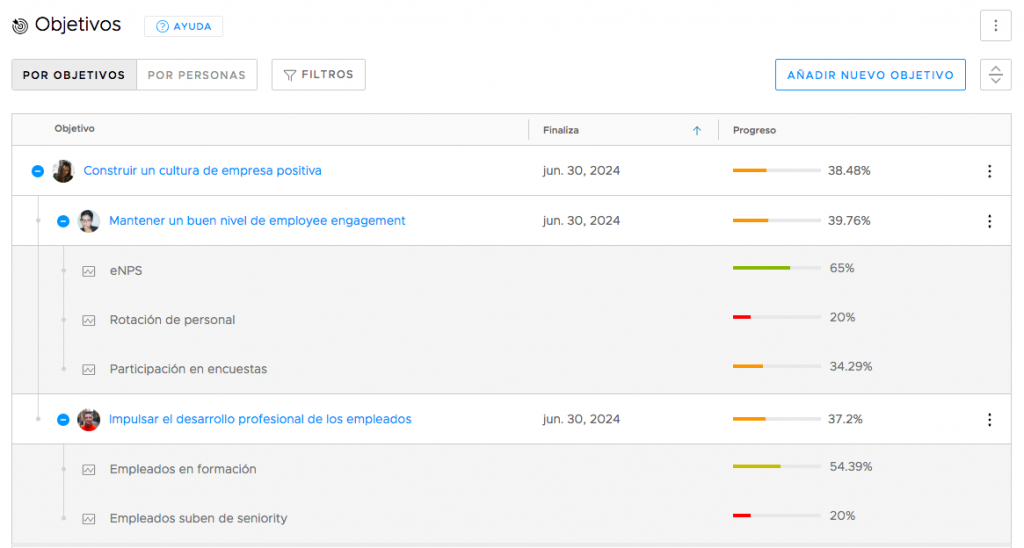Click the 37.2% progress bar
The height and width of the screenshot is (548, 1024).
click(776, 419)
